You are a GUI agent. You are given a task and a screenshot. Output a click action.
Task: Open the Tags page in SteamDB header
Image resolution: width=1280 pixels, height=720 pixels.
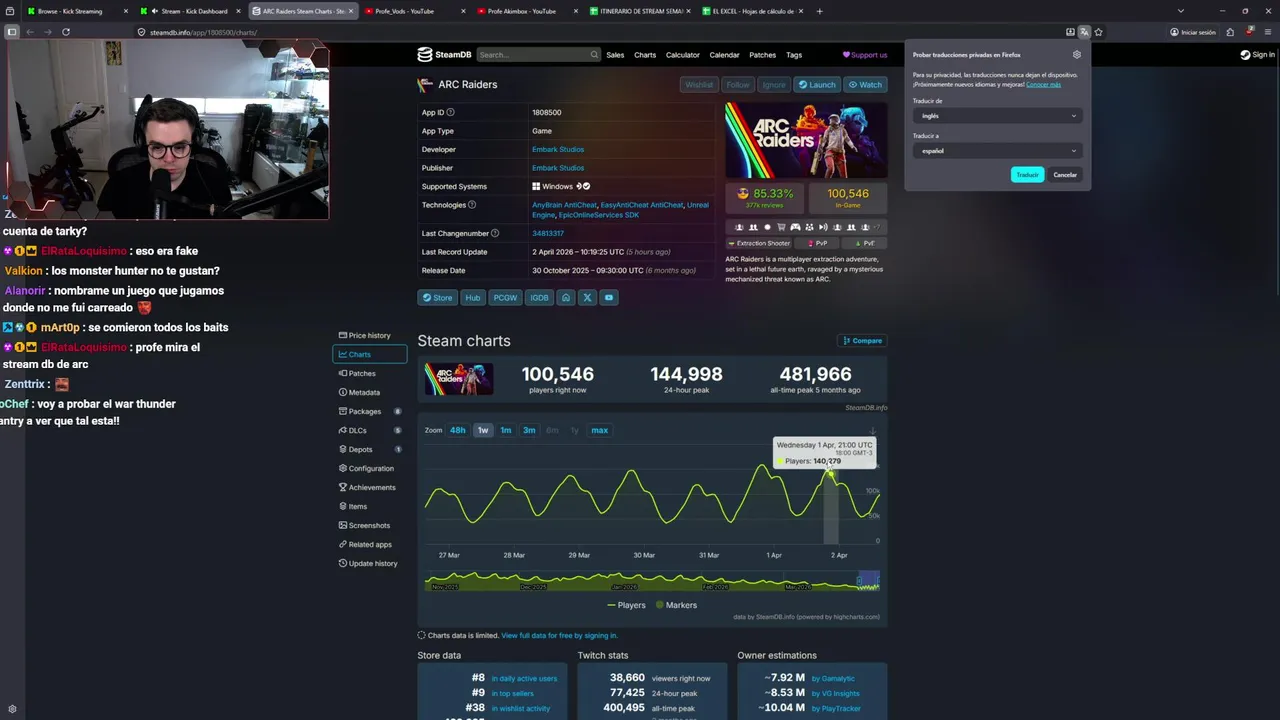(794, 55)
